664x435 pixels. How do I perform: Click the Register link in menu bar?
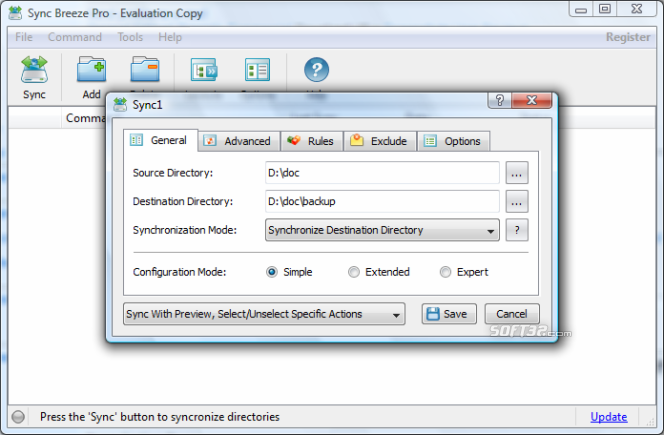tap(628, 37)
